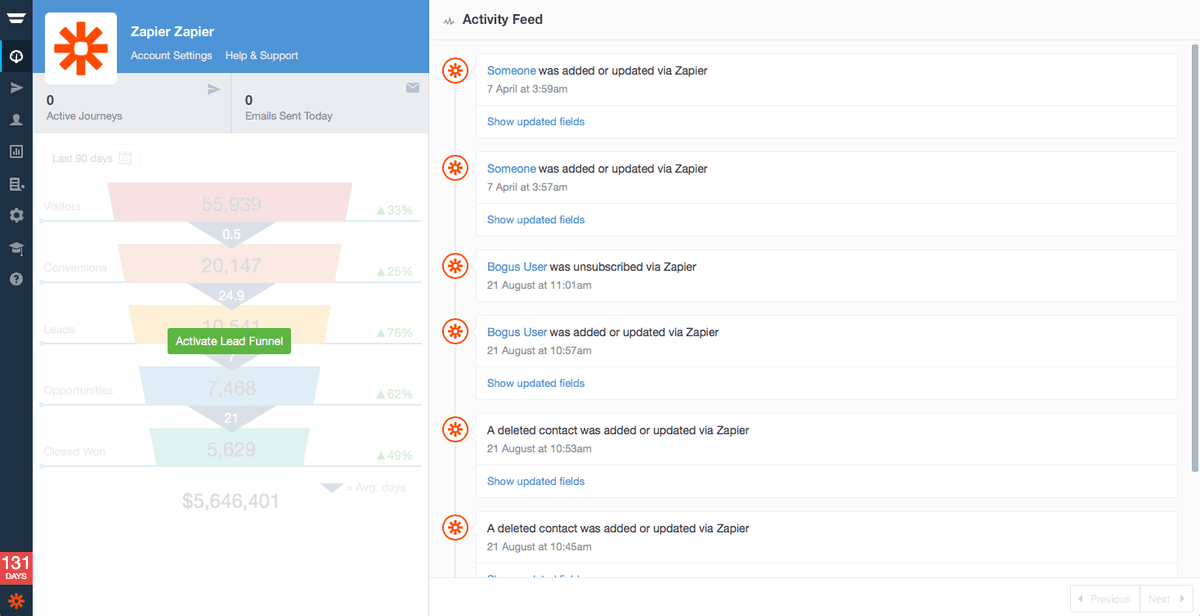
Task: Open Help & Support link
Action: [x=262, y=55]
